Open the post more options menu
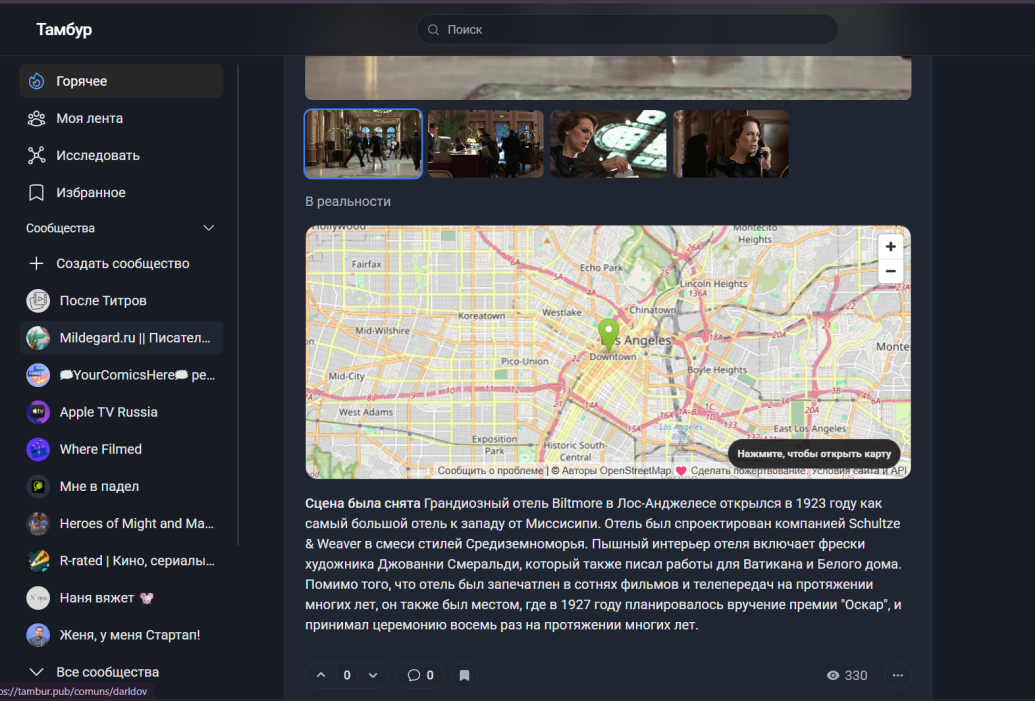 tap(898, 675)
